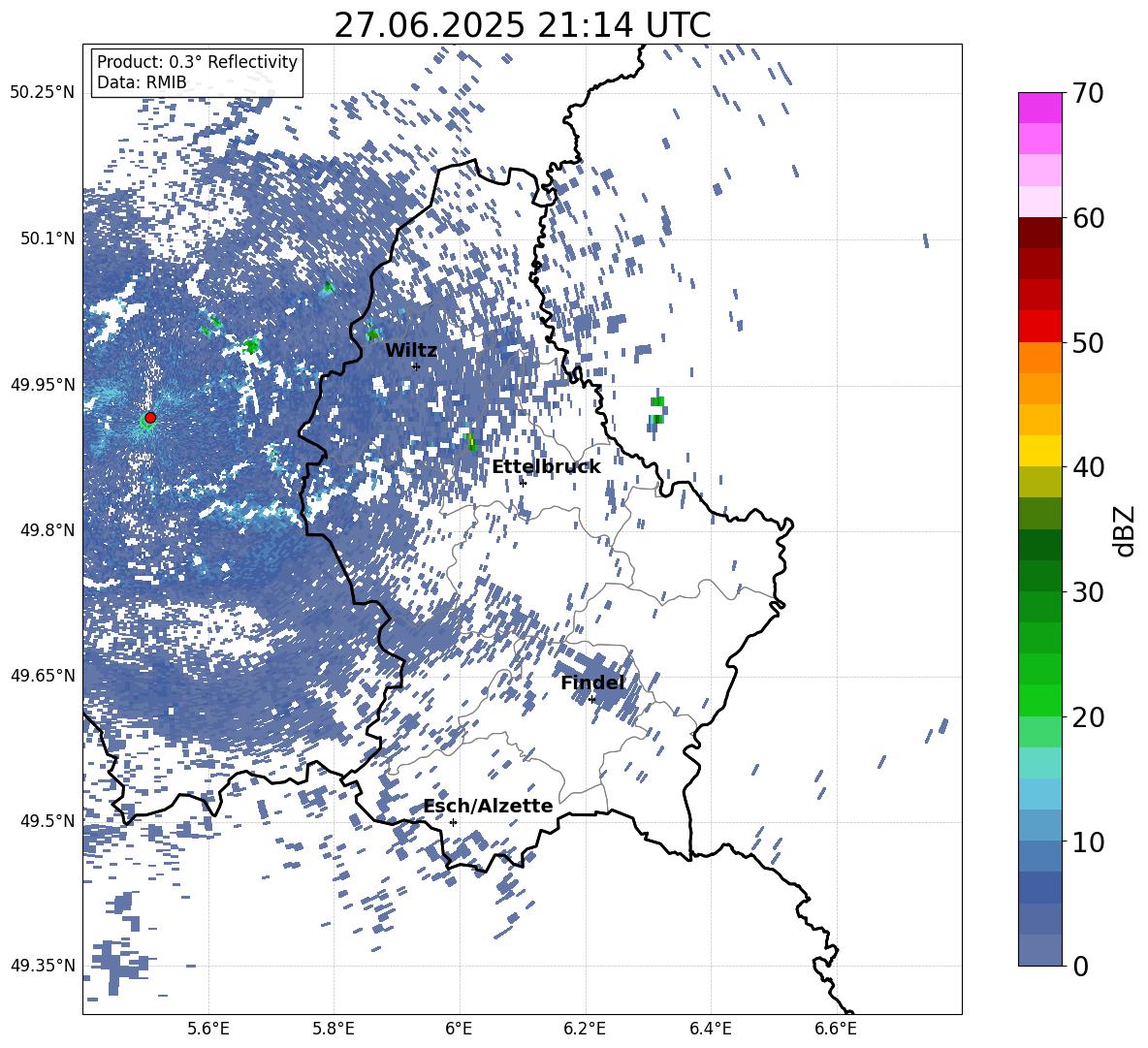Click the 60 tick on colorbar
The height and width of the screenshot is (1048, 1148).
coord(1088,218)
